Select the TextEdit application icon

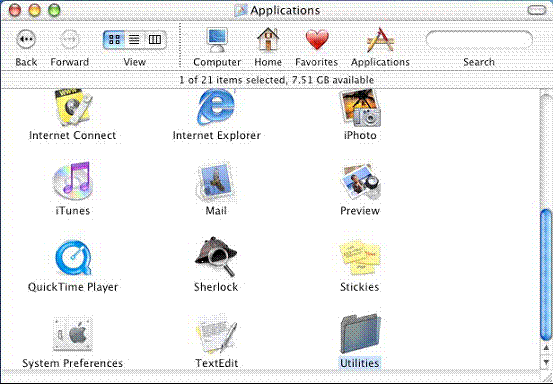(x=216, y=334)
